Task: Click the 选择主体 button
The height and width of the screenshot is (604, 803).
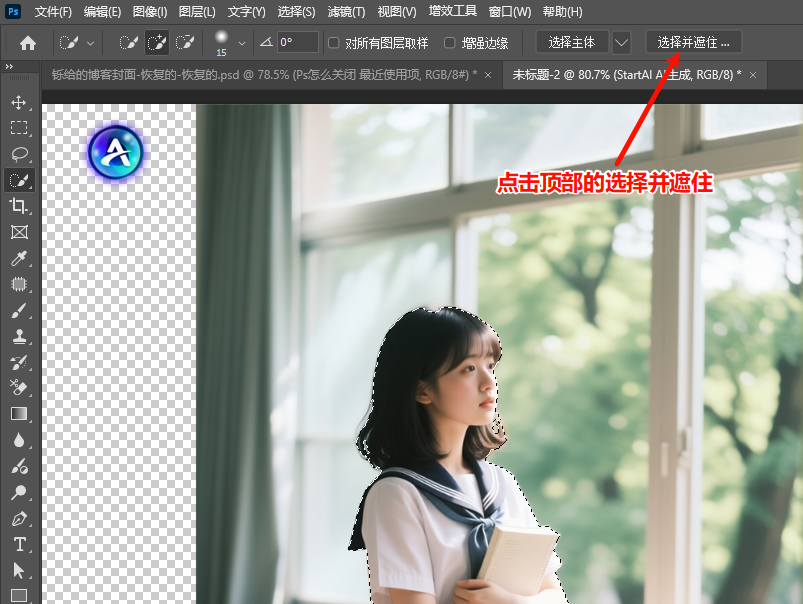Action: (x=572, y=43)
